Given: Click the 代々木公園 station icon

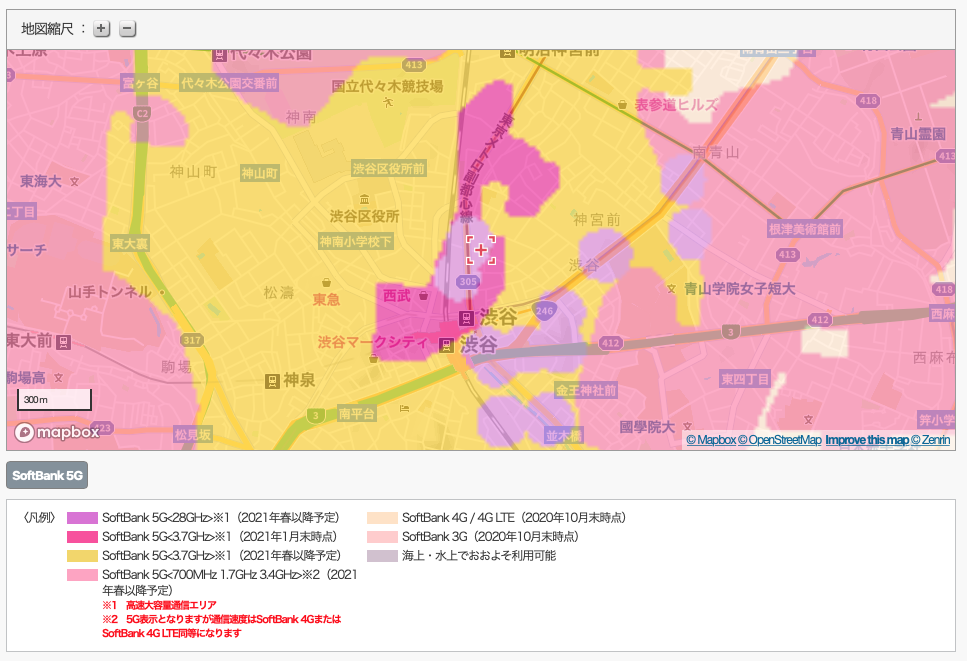Looking at the screenshot, I should pyautogui.click(x=220, y=55).
